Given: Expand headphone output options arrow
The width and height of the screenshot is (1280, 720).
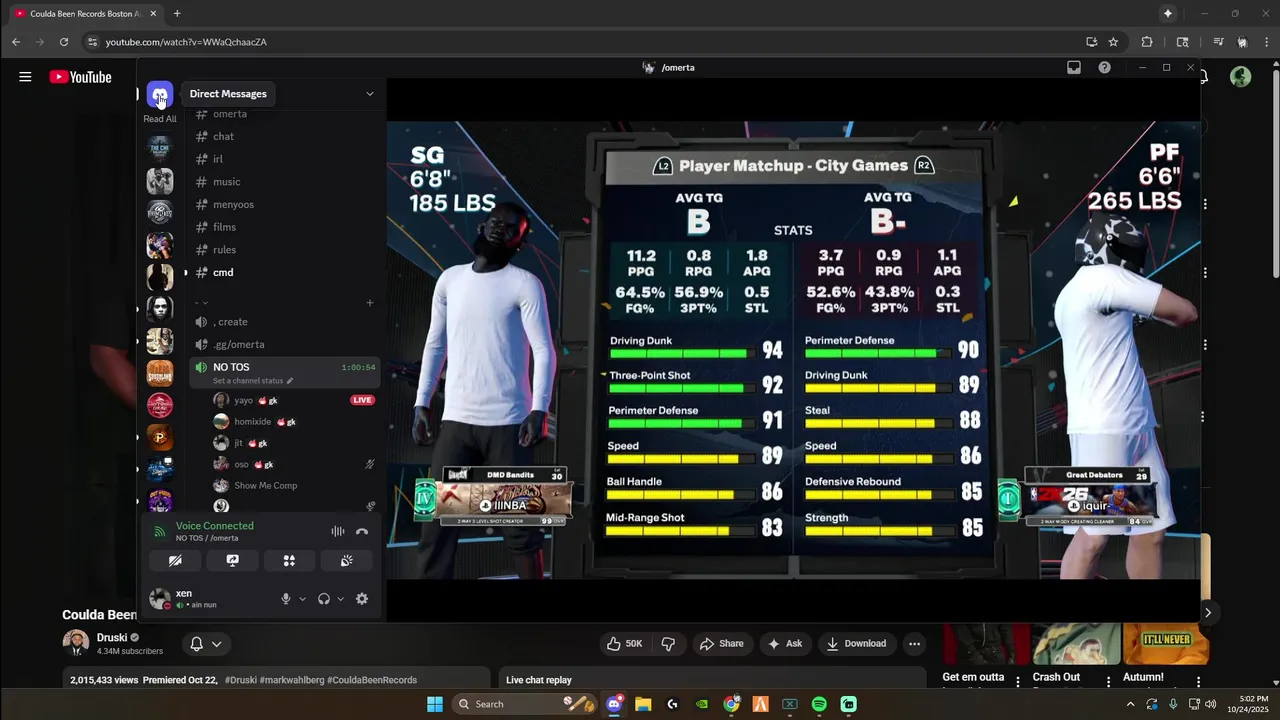Looking at the screenshot, I should tap(340, 599).
